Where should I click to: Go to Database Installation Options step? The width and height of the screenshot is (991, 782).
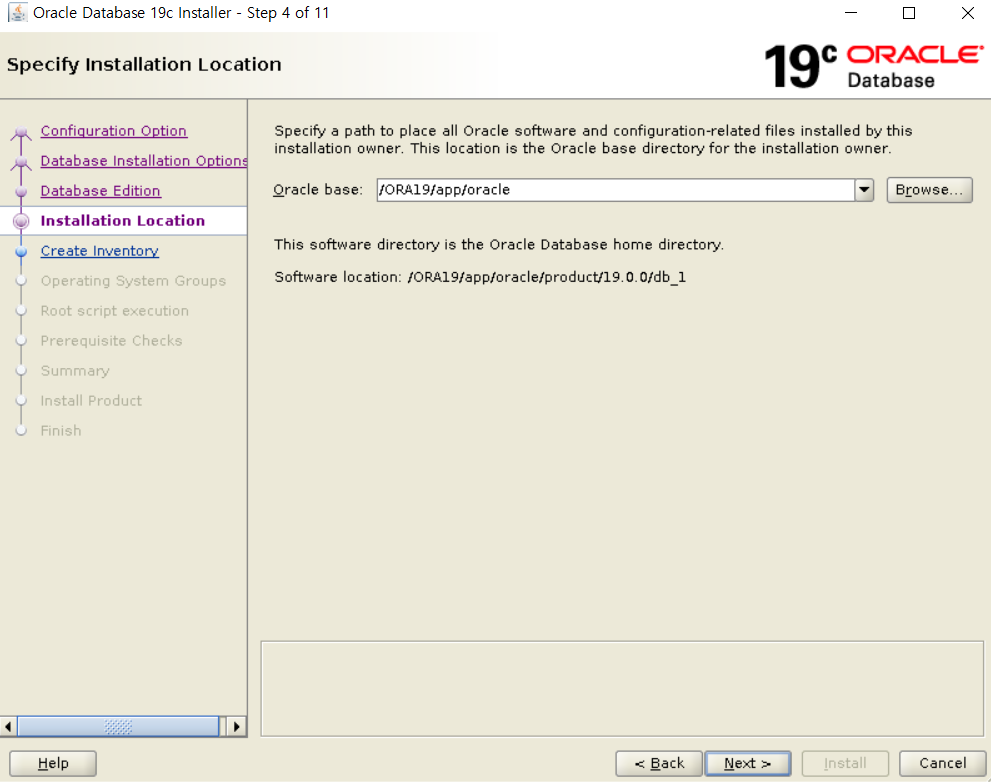click(x=143, y=161)
